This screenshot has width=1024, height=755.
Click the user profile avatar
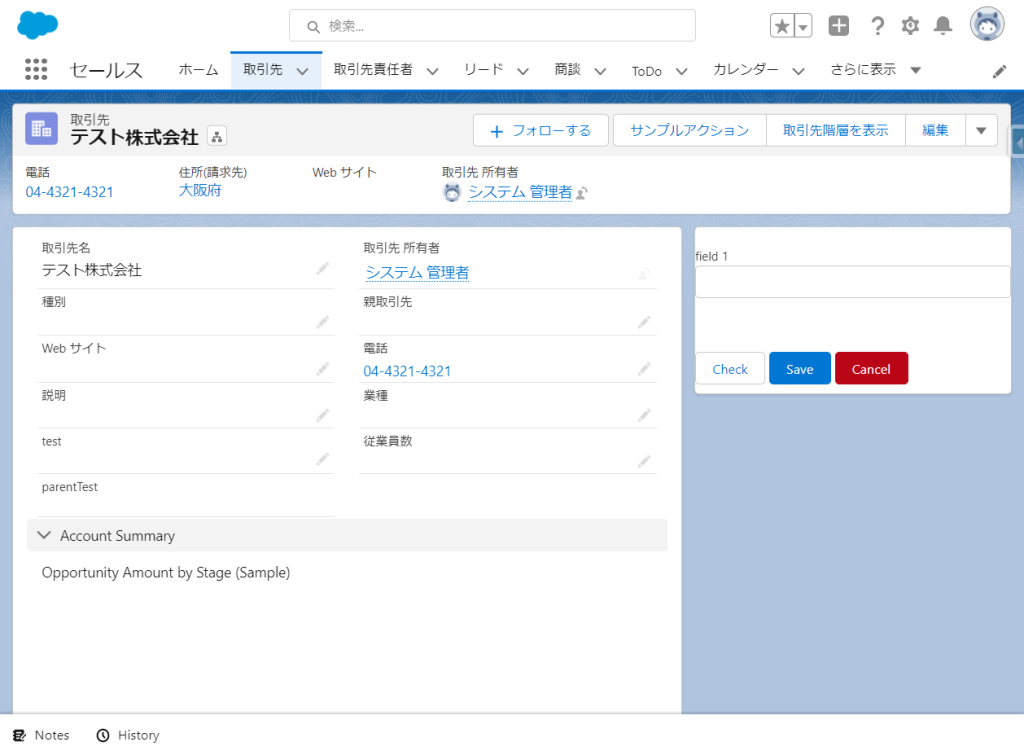[987, 25]
